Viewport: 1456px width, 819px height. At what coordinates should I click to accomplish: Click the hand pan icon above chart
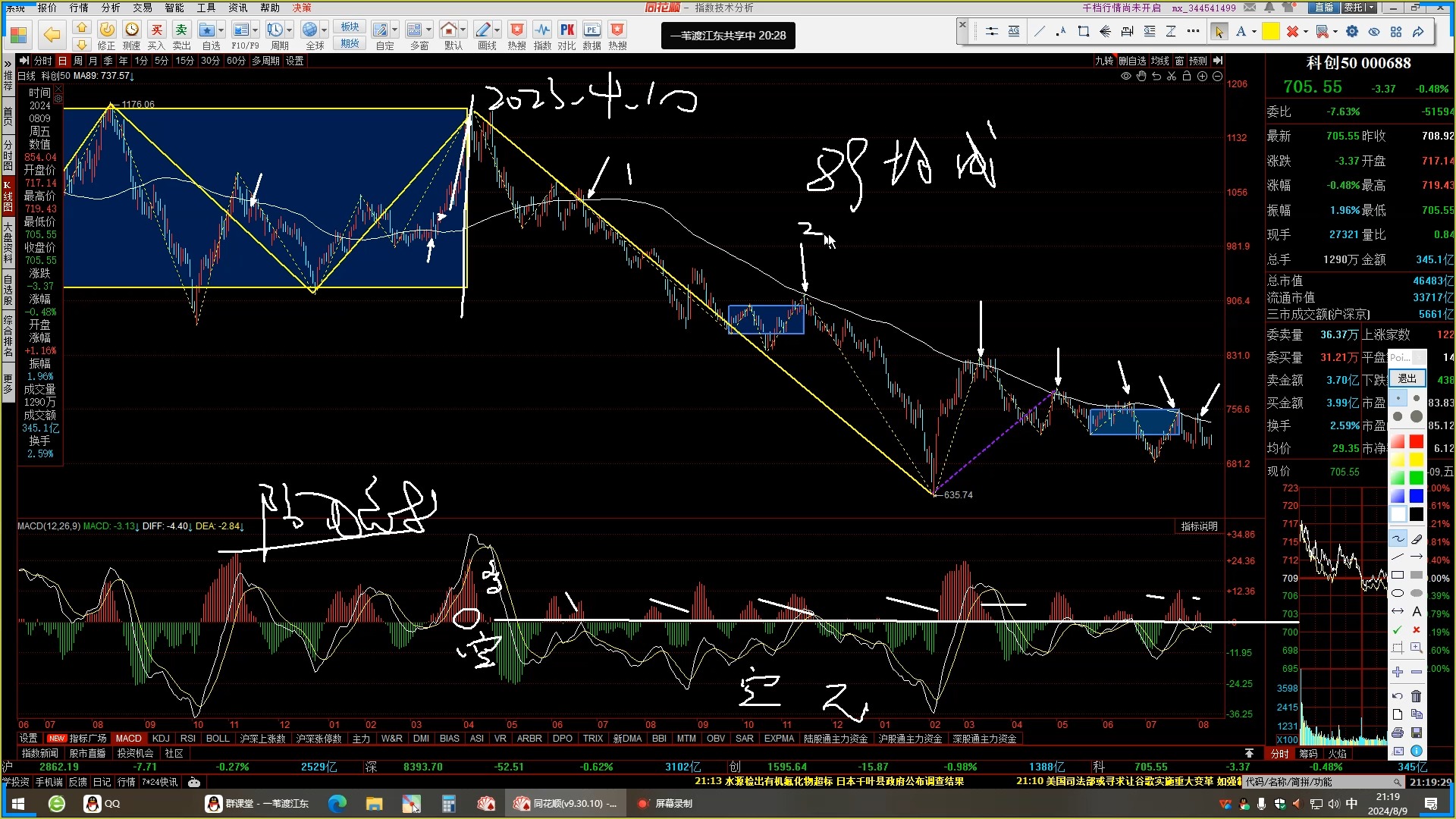[1141, 76]
